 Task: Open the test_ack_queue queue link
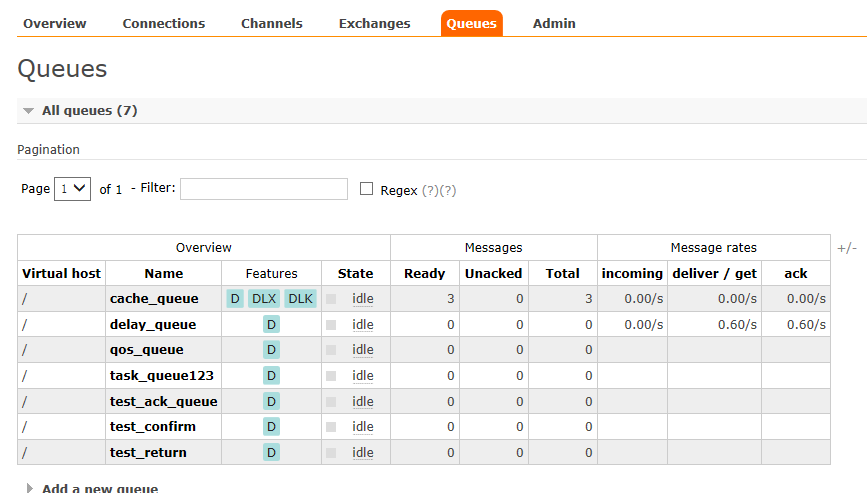[x=163, y=402]
